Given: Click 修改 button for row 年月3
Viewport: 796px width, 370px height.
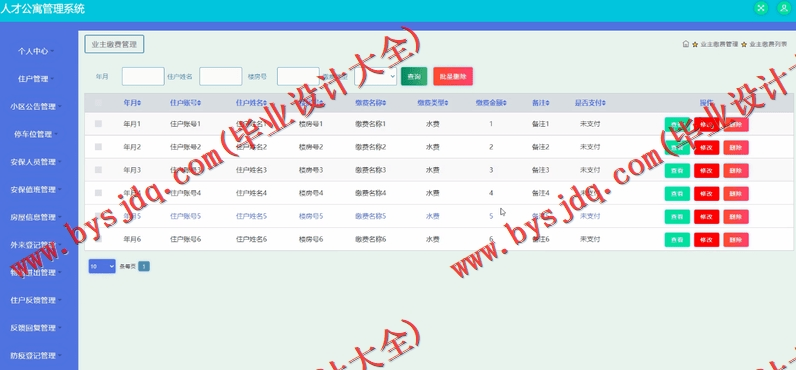Looking at the screenshot, I should (x=707, y=171).
